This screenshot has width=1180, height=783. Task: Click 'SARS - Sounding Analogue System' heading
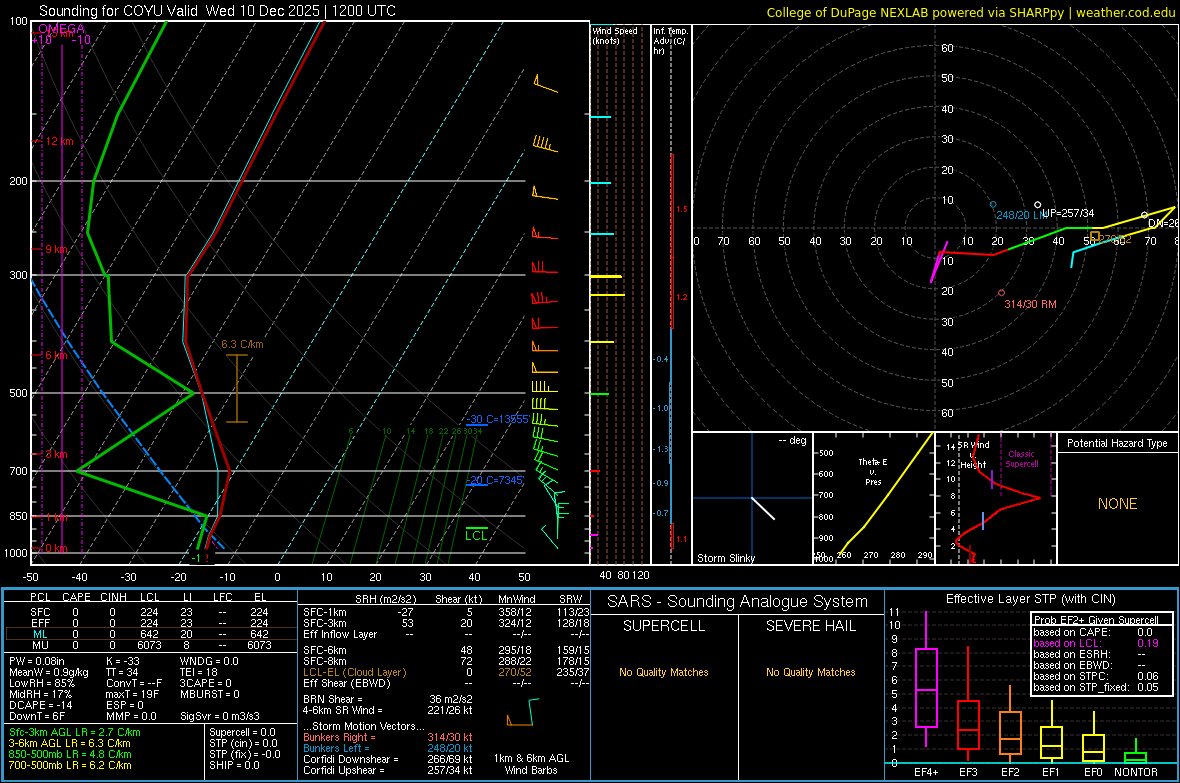tap(738, 602)
